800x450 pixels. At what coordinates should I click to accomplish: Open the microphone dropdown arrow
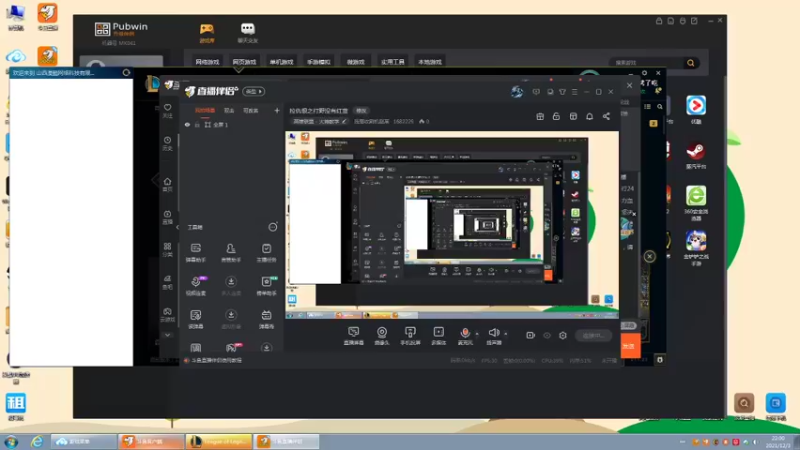(477, 334)
